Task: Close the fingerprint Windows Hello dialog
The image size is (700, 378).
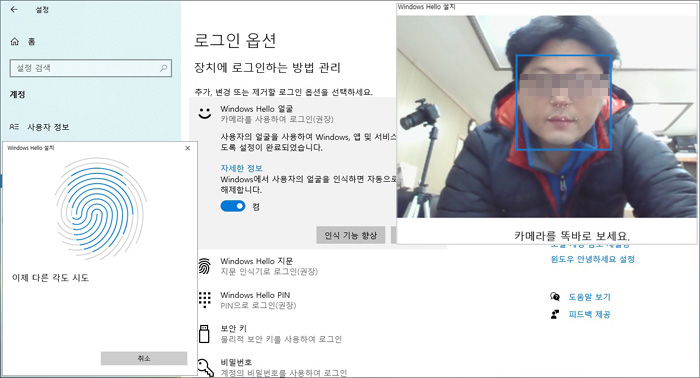Action: [x=188, y=148]
